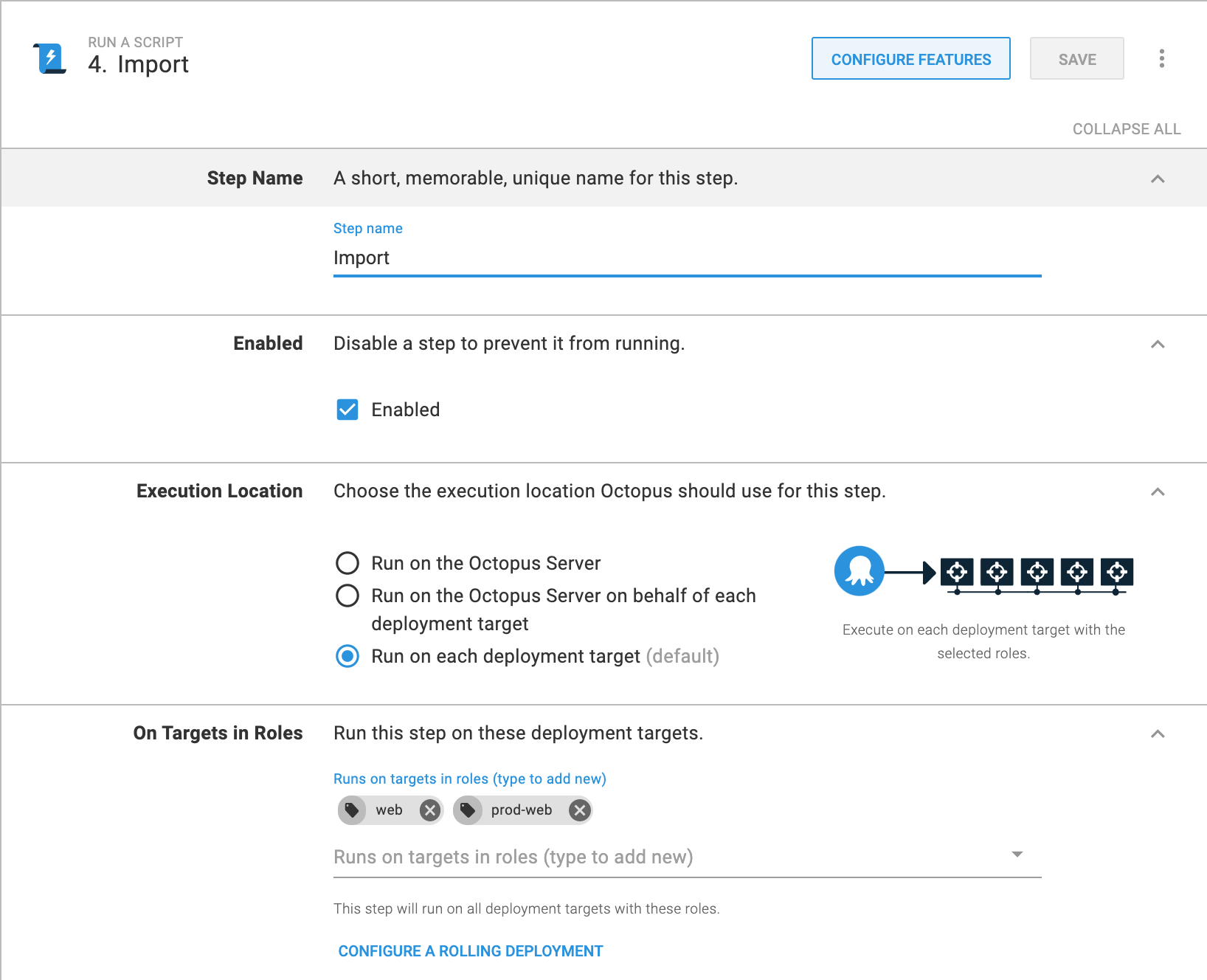This screenshot has width=1207, height=980.
Task: Click Collapse All
Action: point(1127,129)
